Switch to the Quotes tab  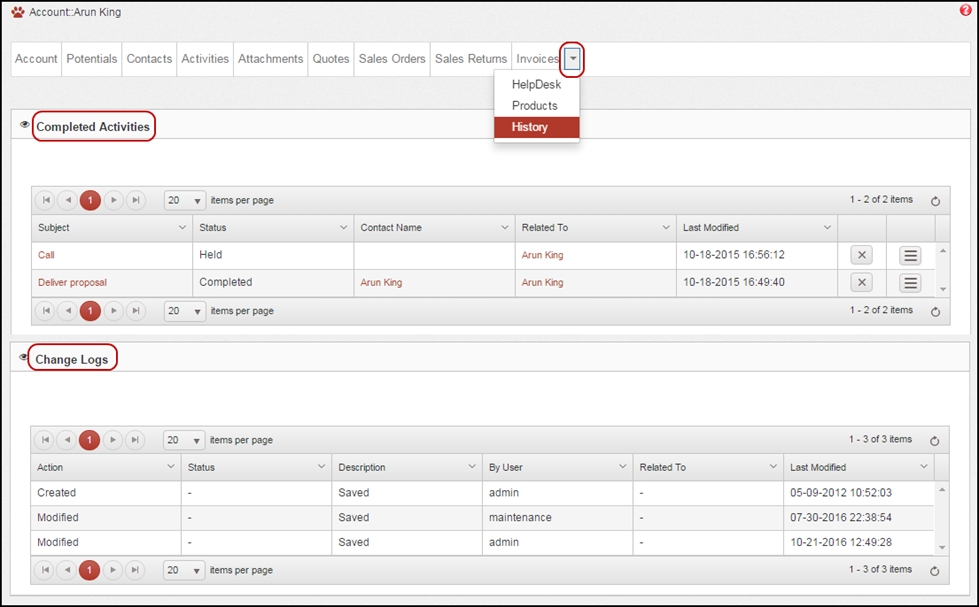click(331, 59)
